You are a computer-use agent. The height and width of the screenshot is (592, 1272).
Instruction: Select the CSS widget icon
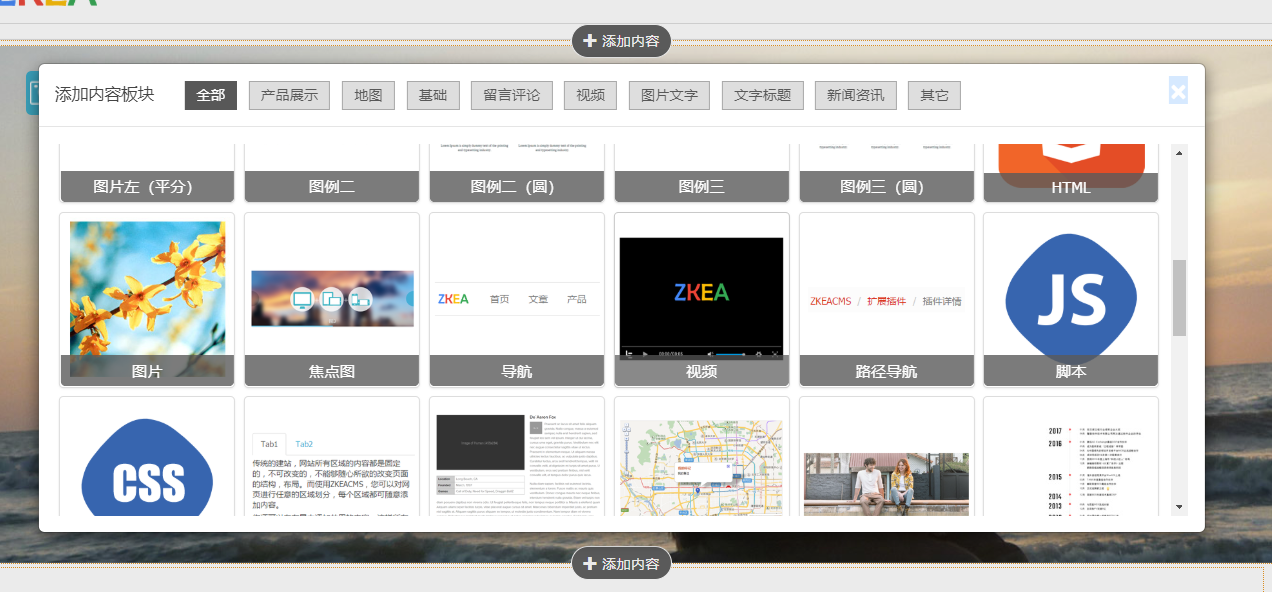pos(147,457)
